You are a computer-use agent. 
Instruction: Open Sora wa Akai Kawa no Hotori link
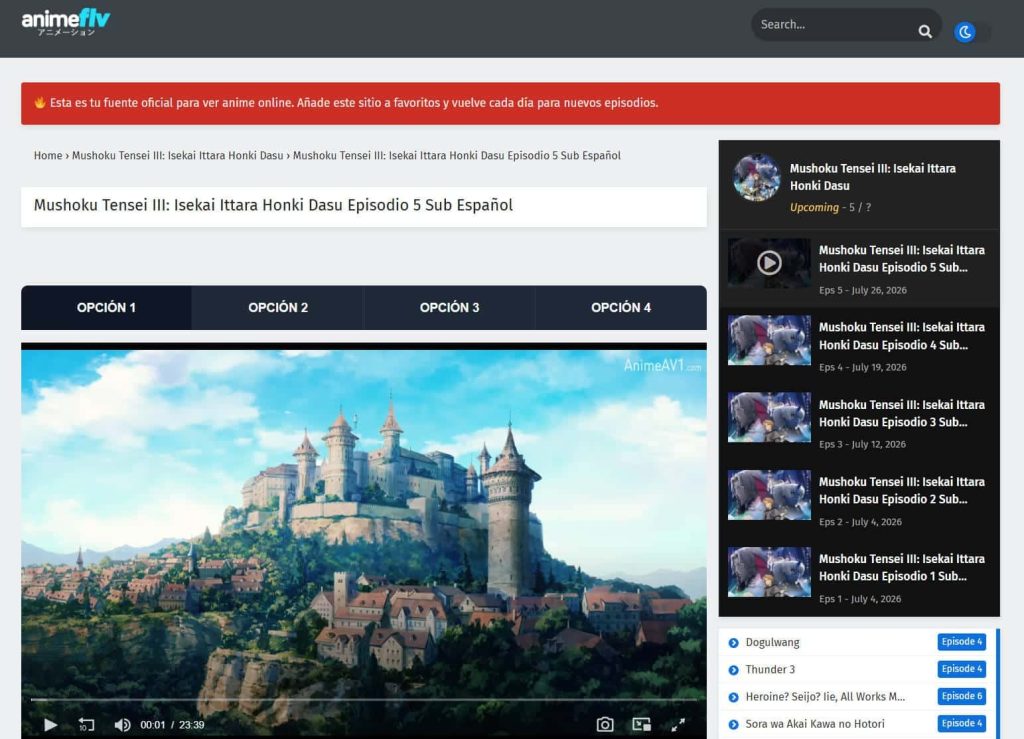[x=815, y=723]
